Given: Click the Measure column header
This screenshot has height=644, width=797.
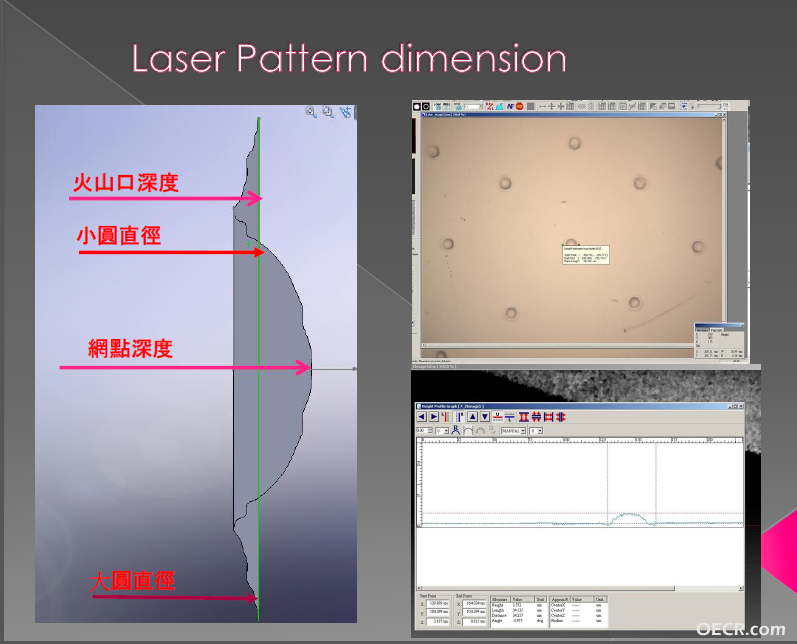Looking at the screenshot, I should 500,599.
